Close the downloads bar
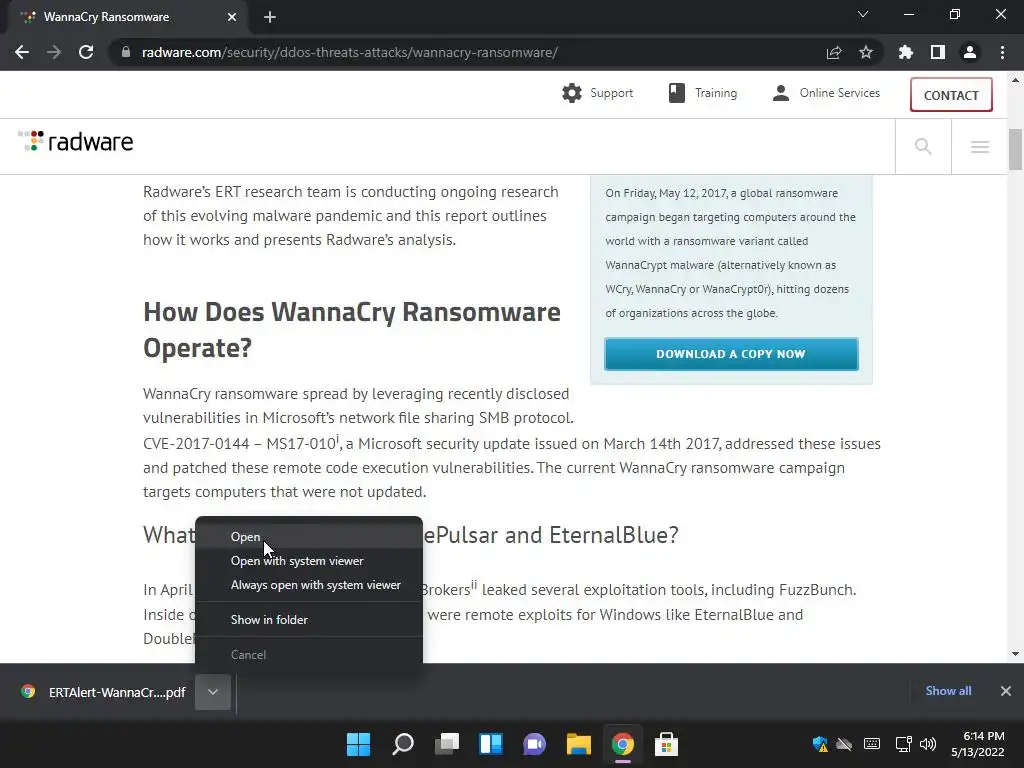Viewport: 1024px width, 768px height. (x=1006, y=691)
